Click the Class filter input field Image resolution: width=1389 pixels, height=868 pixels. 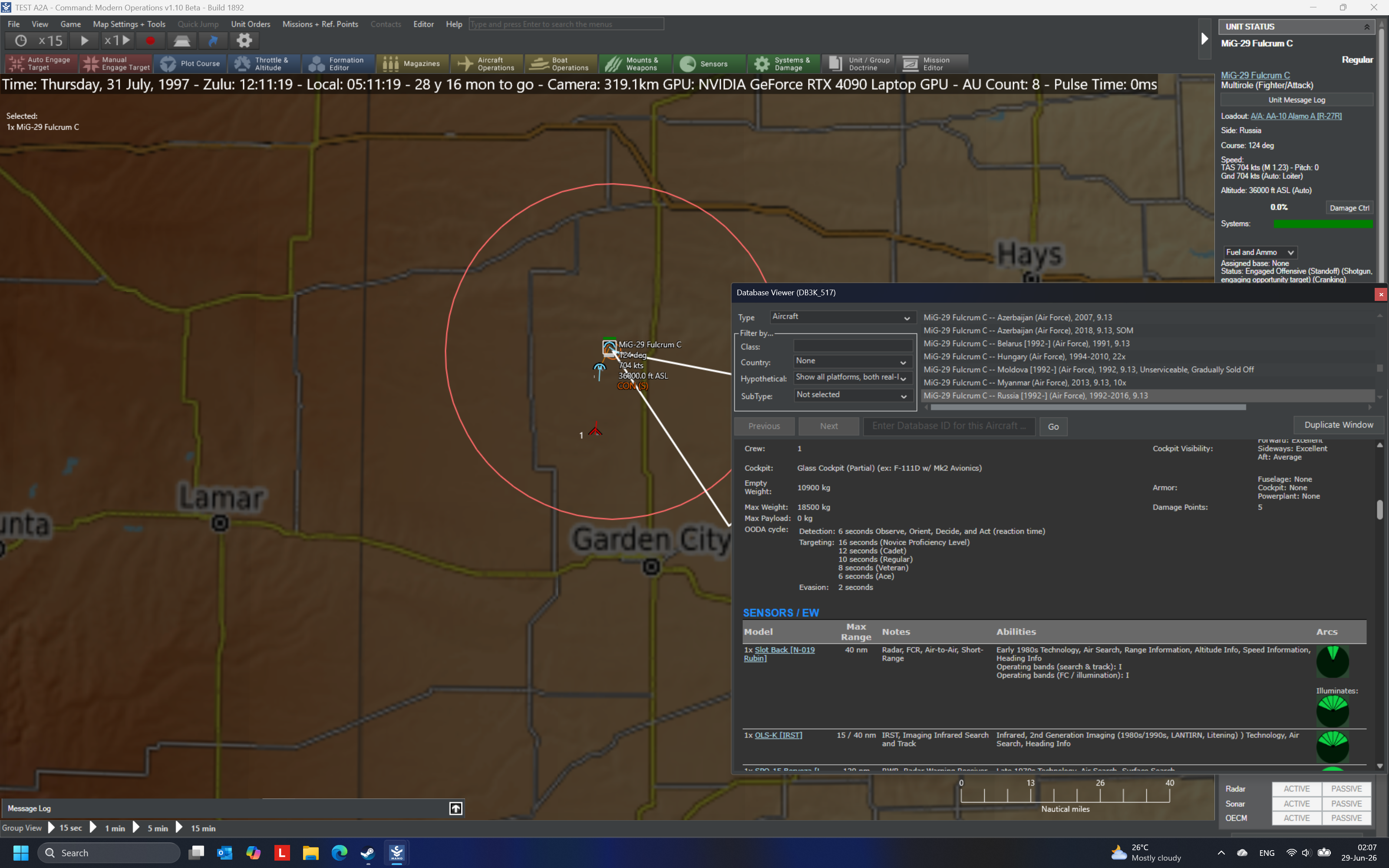853,346
